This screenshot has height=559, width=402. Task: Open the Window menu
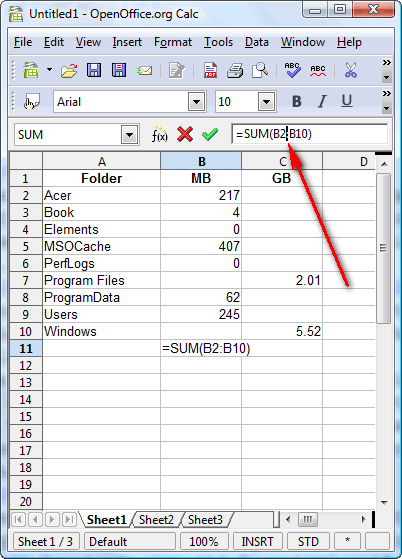pos(303,42)
